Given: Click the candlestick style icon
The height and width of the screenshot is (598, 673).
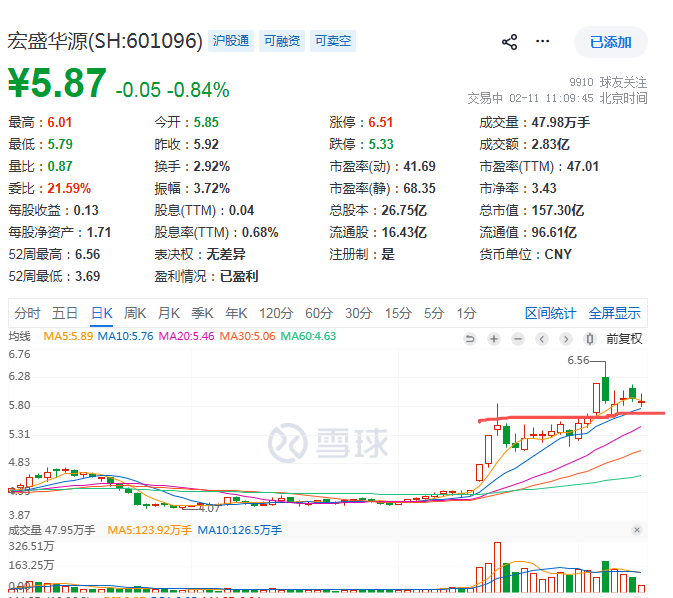Looking at the screenshot, I should pyautogui.click(x=590, y=339).
